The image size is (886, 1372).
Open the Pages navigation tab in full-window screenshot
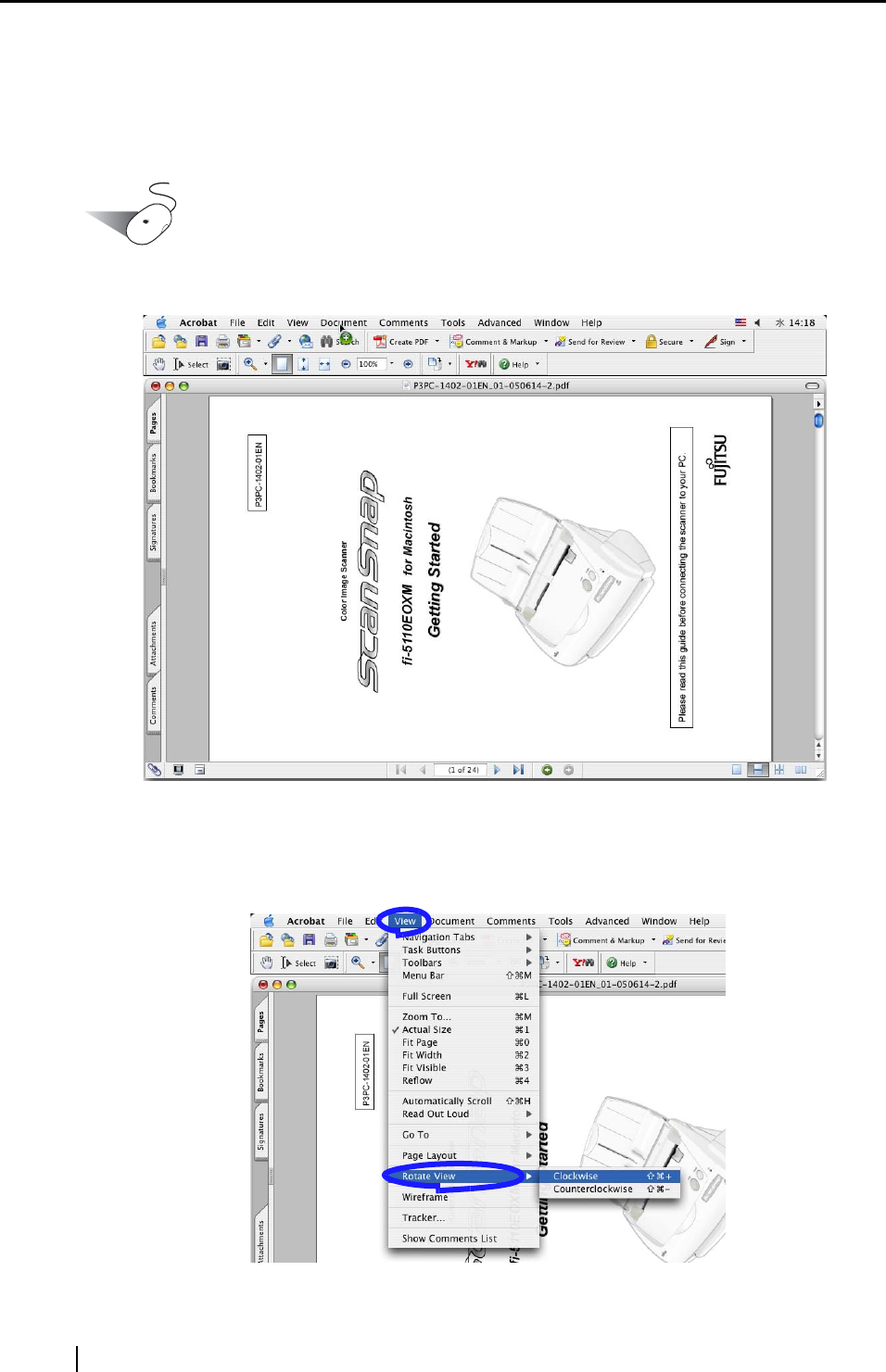coord(153,423)
